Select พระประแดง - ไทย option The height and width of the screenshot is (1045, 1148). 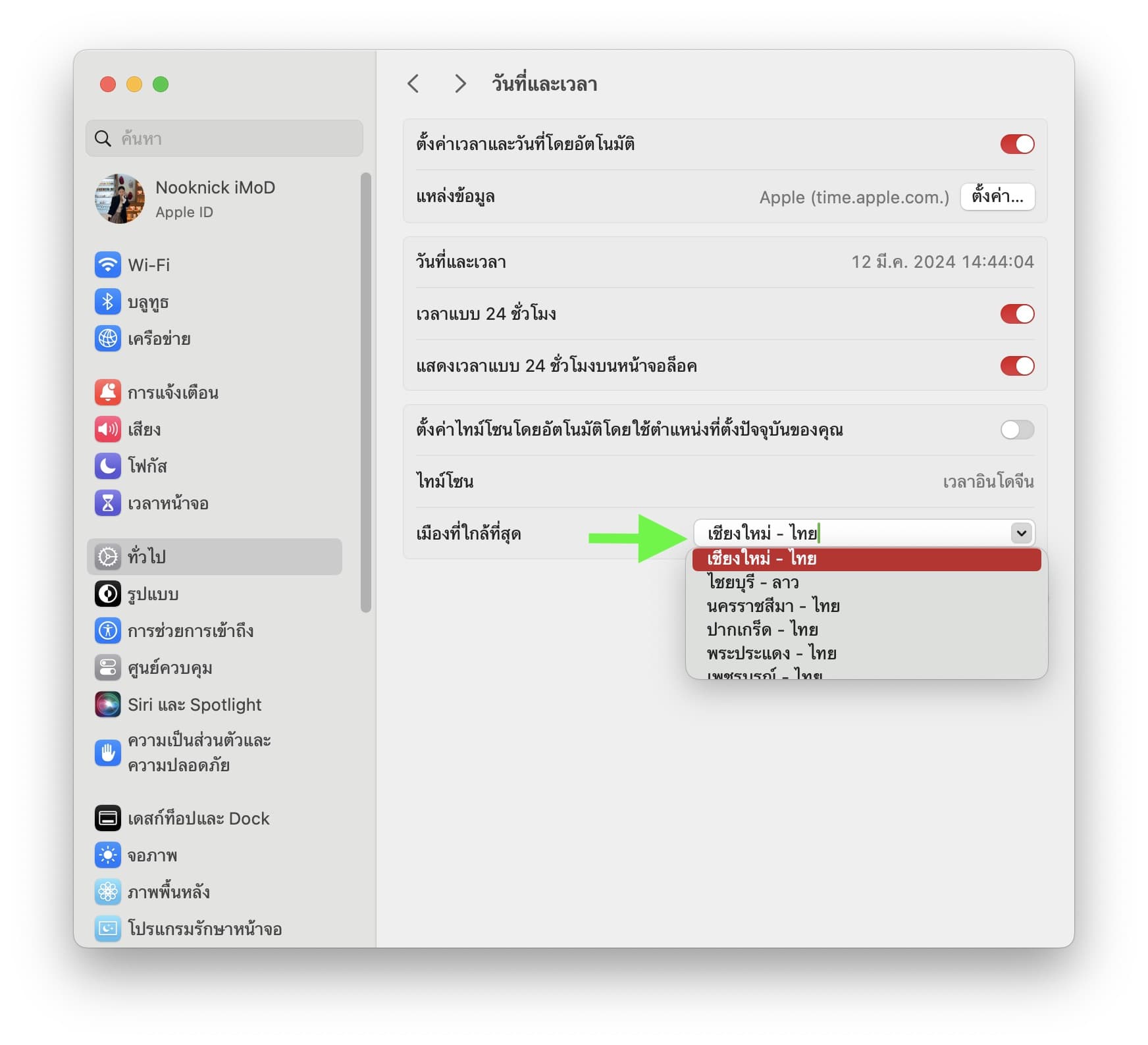click(x=771, y=653)
